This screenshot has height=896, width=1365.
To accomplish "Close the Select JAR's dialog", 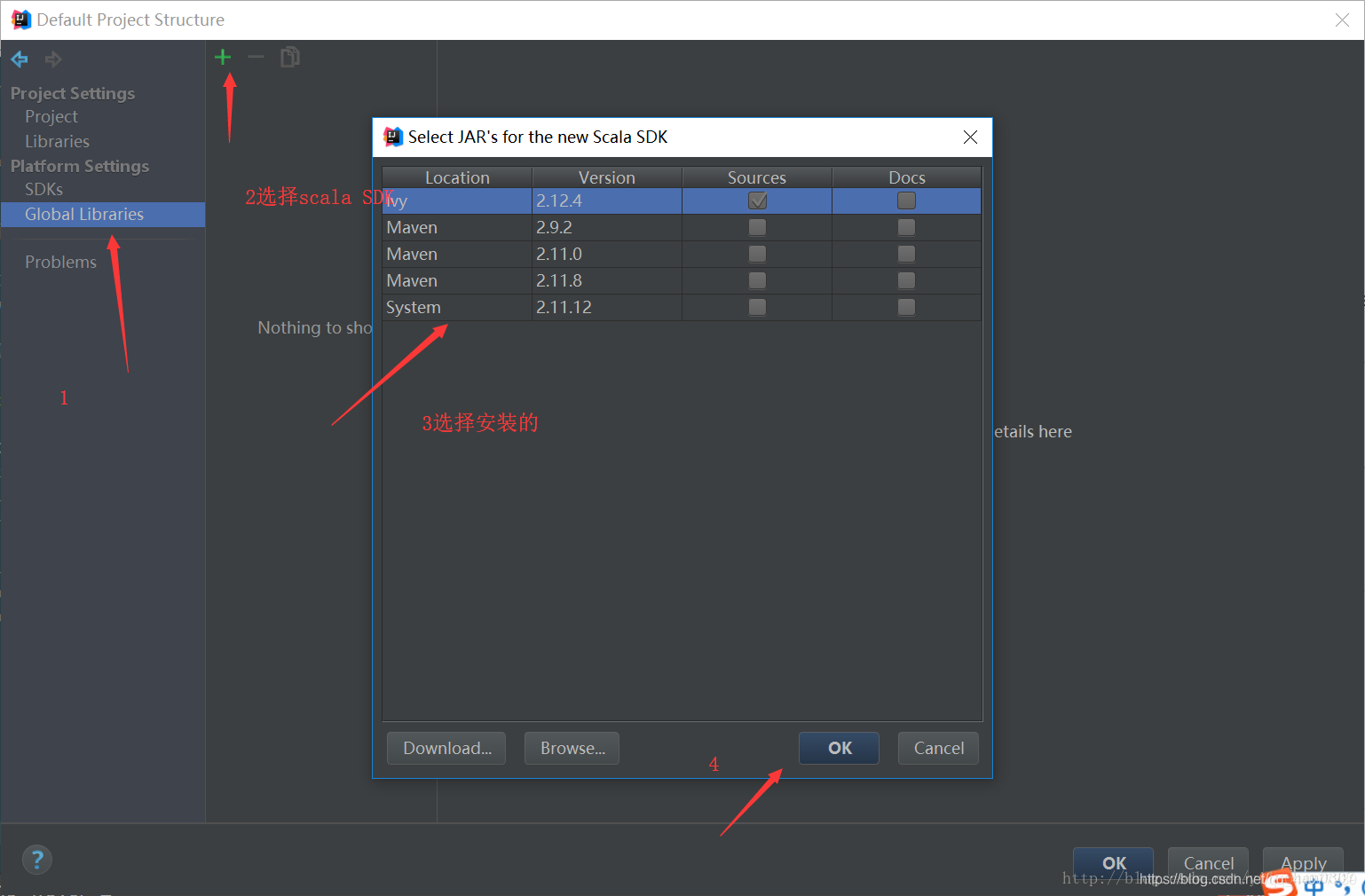I will point(970,137).
